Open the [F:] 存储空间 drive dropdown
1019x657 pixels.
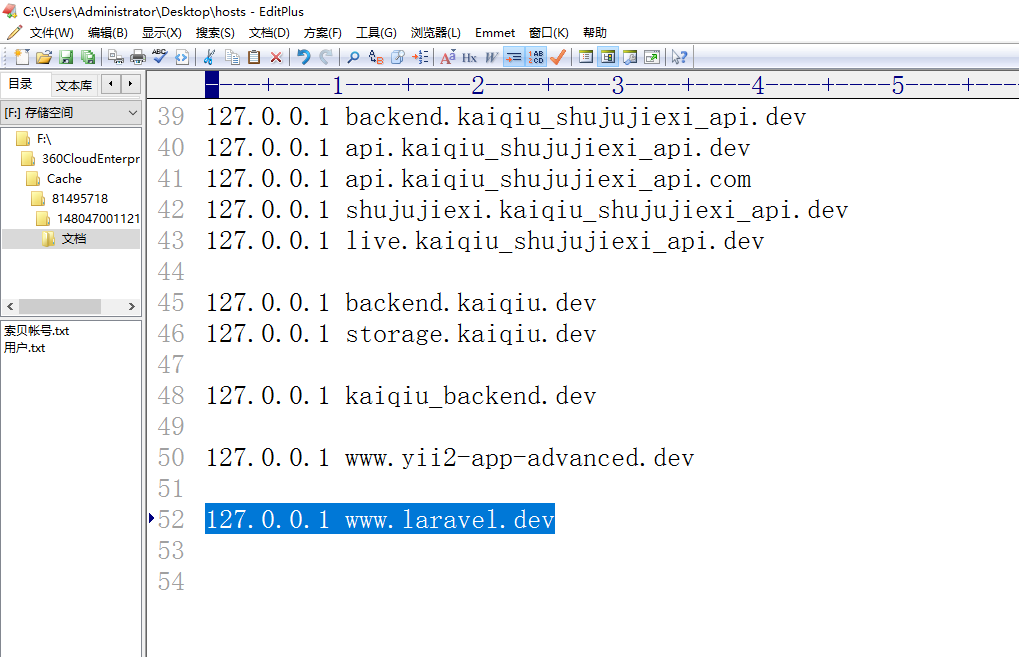tap(71, 112)
